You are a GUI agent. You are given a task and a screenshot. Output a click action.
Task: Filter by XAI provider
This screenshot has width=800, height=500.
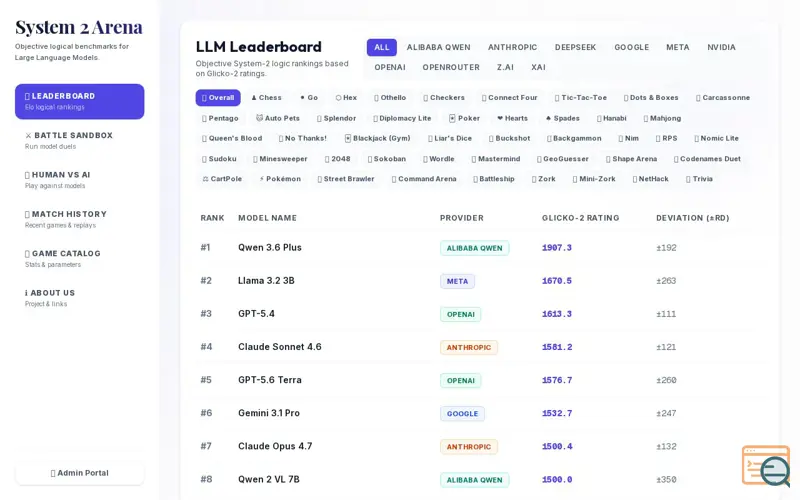(x=538, y=67)
